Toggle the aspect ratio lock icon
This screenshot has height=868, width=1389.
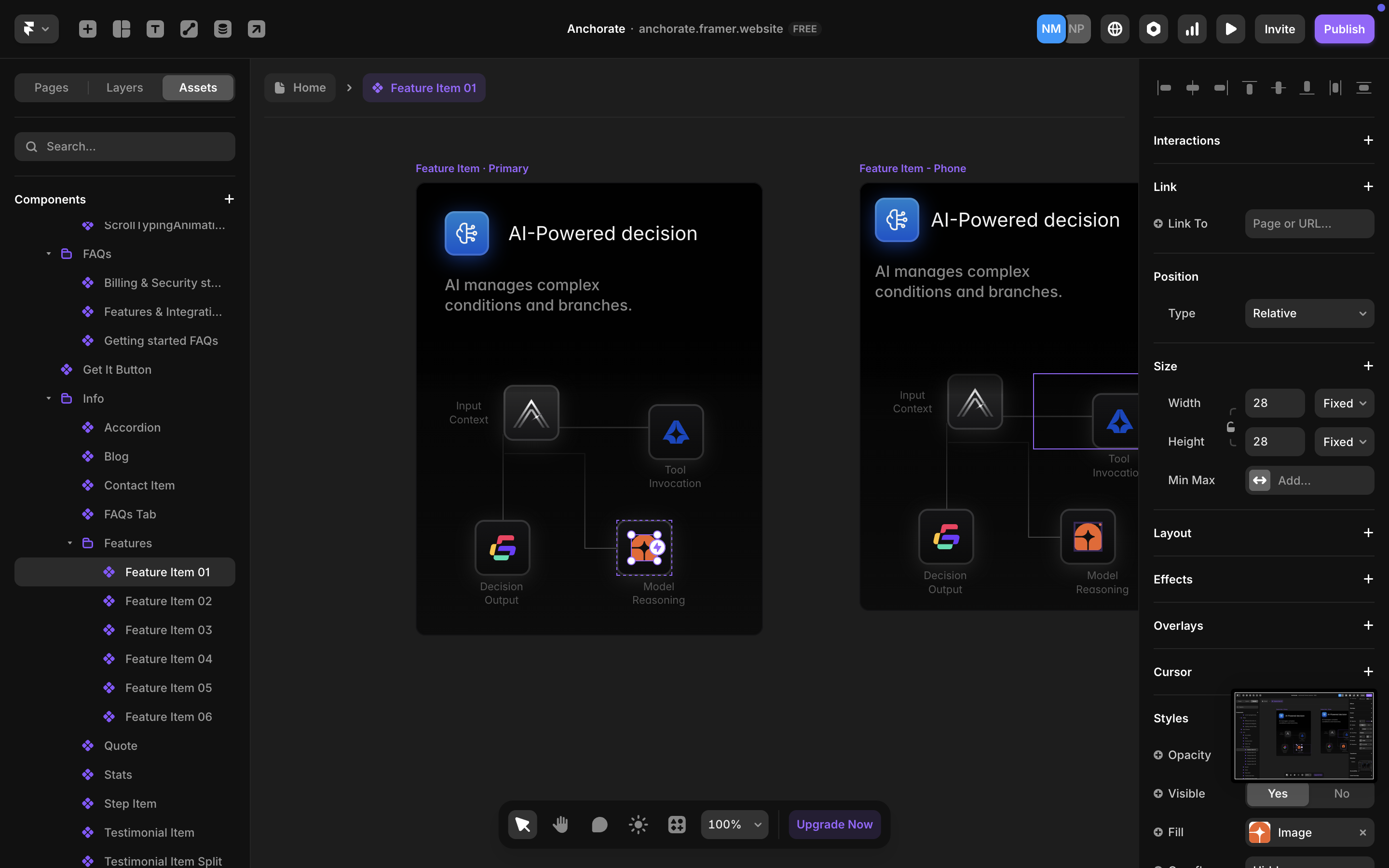click(x=1231, y=427)
